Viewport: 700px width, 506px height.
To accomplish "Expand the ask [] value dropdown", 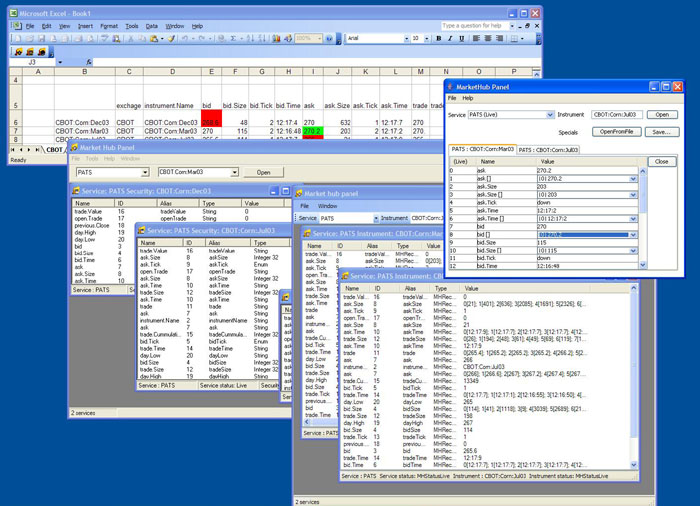I will point(632,179).
